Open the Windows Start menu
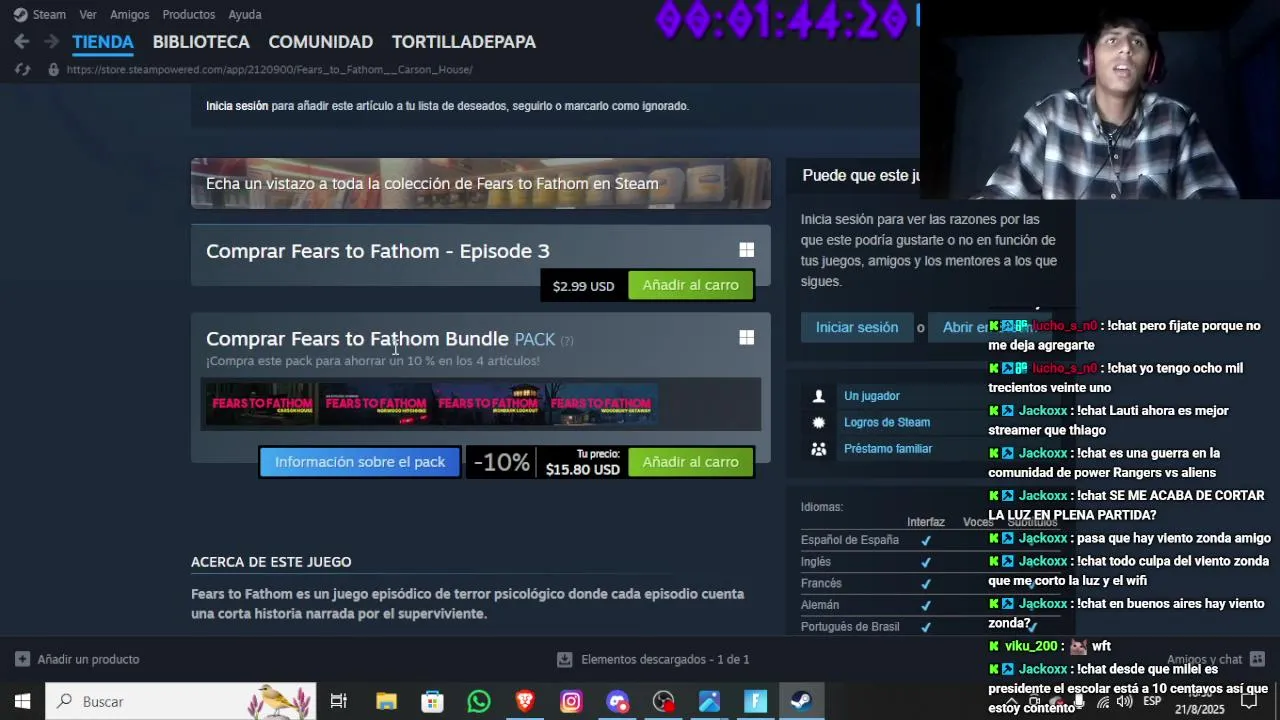This screenshot has width=1280, height=720. (22, 701)
